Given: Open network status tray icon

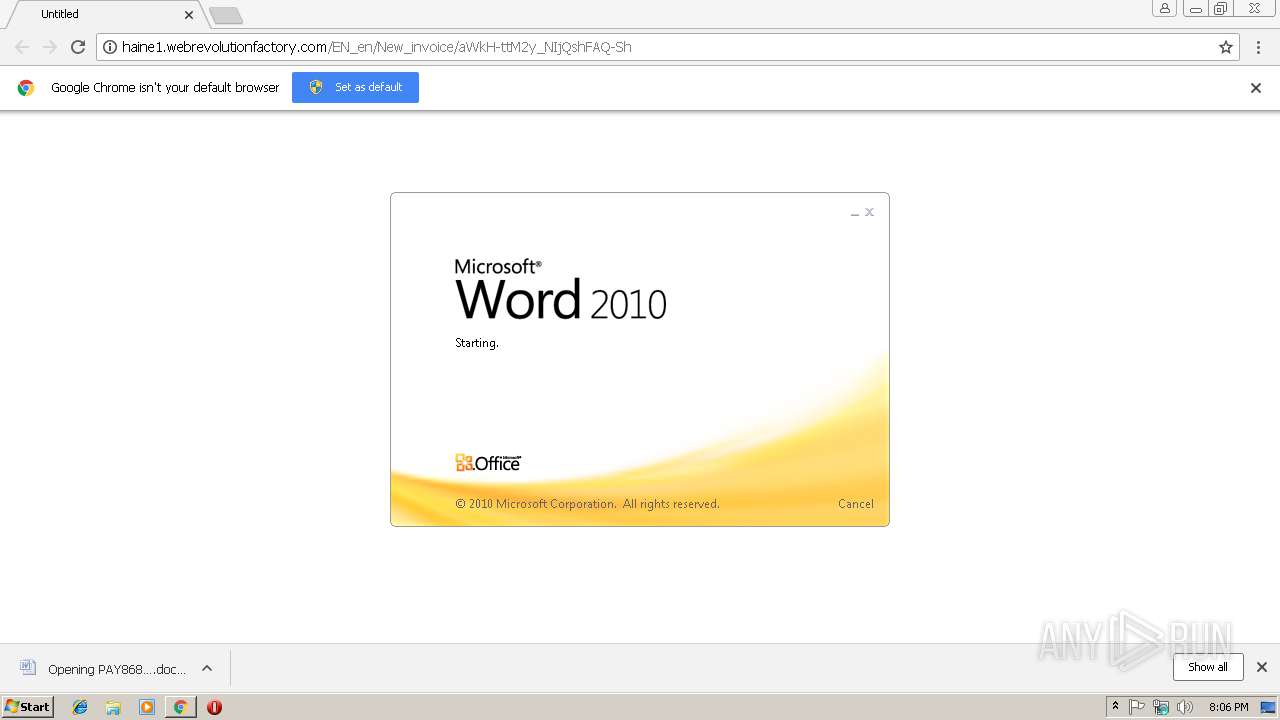Looking at the screenshot, I should 1161,707.
